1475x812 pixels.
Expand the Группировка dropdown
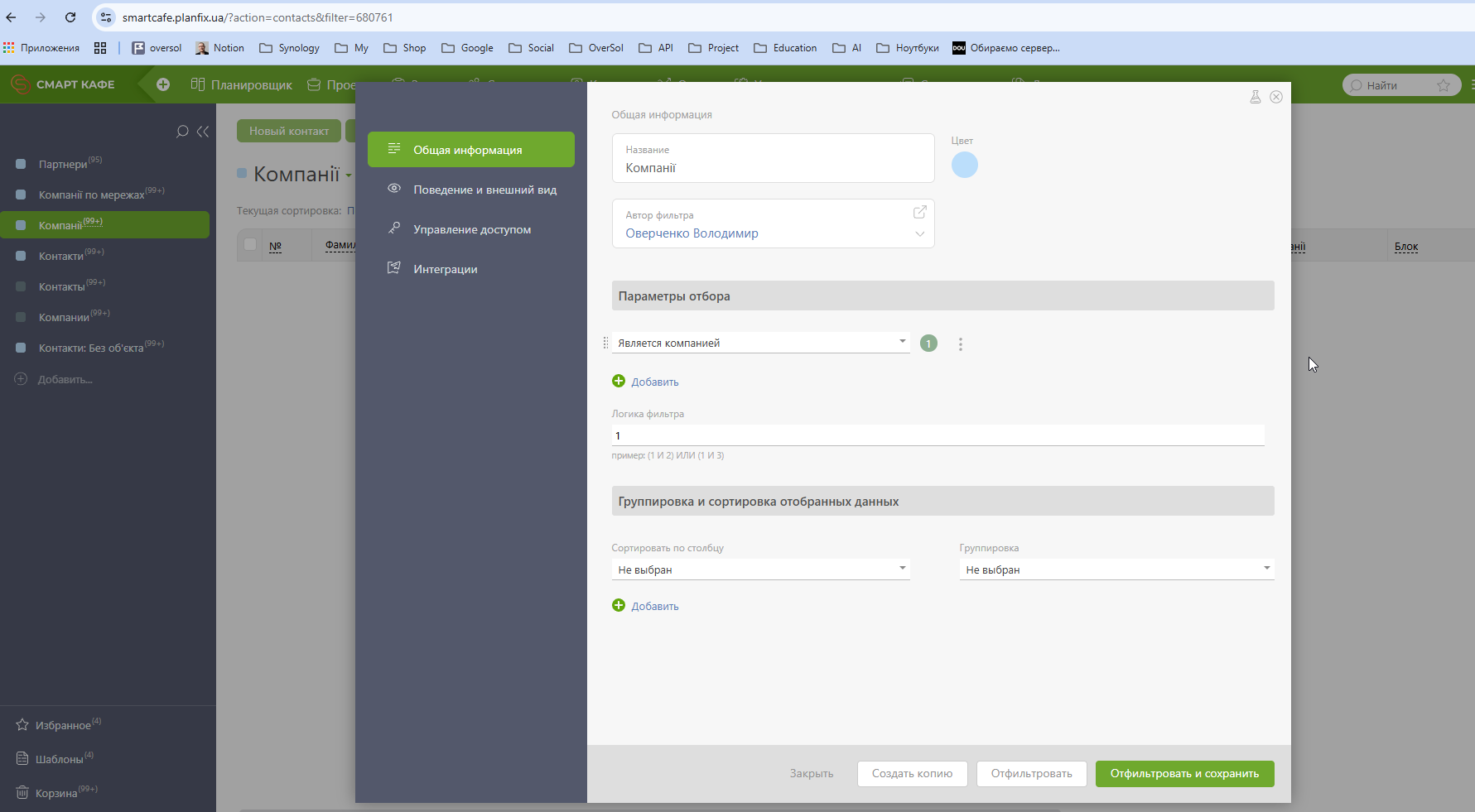(1116, 569)
